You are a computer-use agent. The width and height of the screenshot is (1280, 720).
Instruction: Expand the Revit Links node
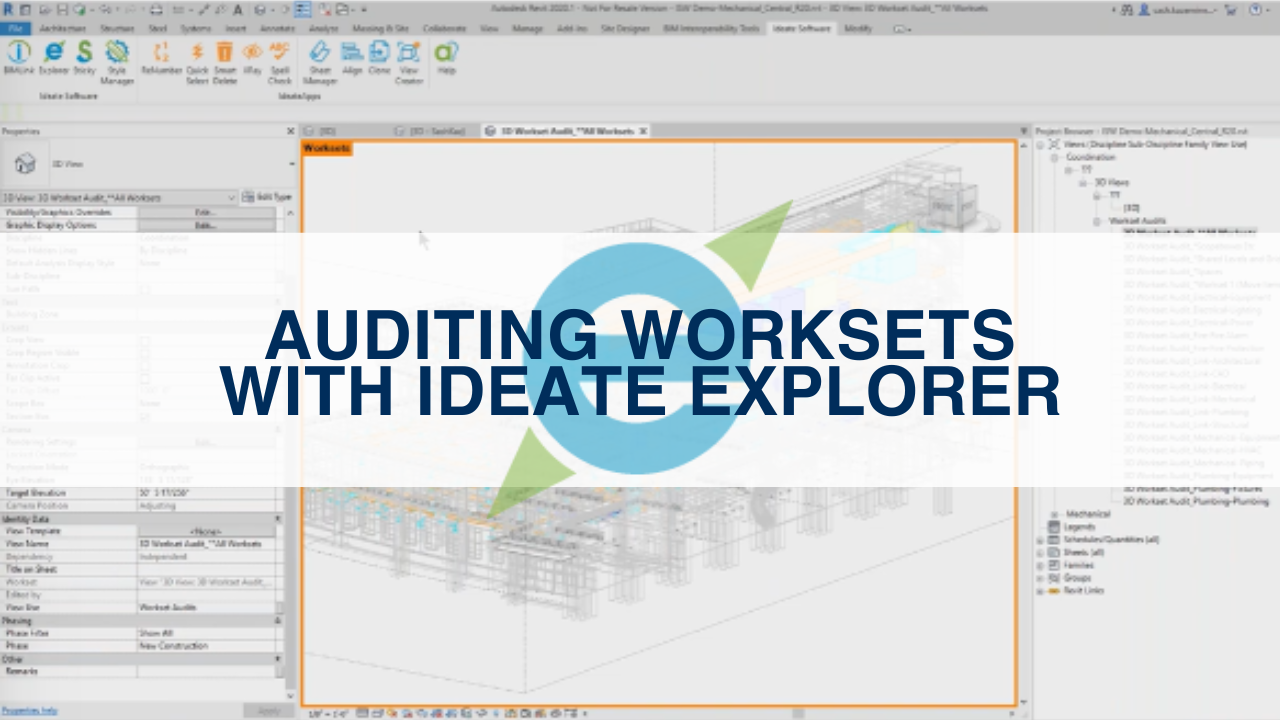coord(1040,590)
